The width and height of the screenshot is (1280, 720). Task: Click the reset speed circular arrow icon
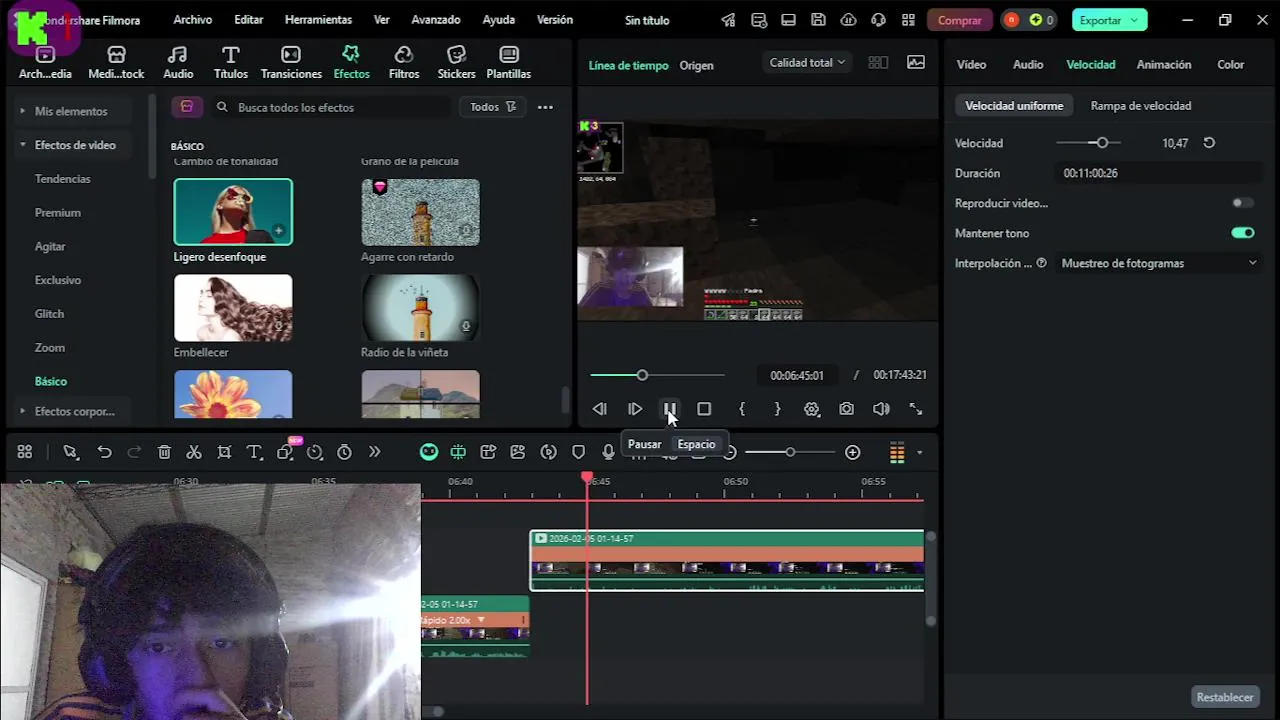click(x=1209, y=143)
